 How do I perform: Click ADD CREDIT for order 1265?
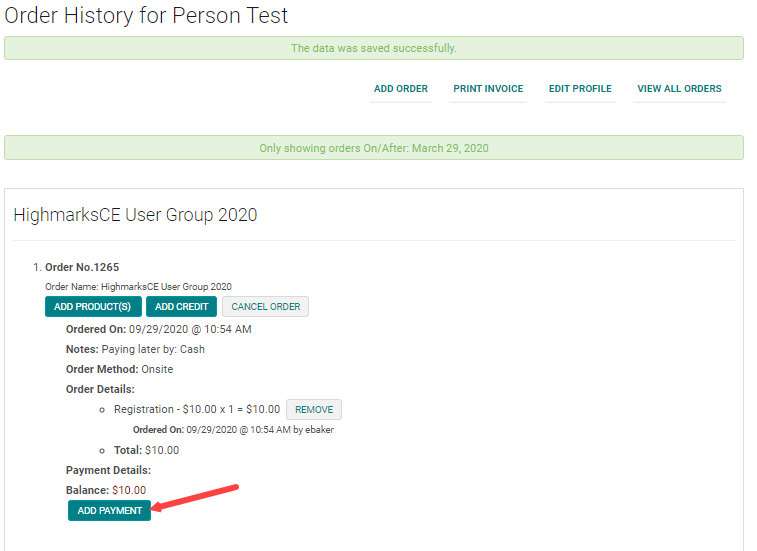click(181, 306)
